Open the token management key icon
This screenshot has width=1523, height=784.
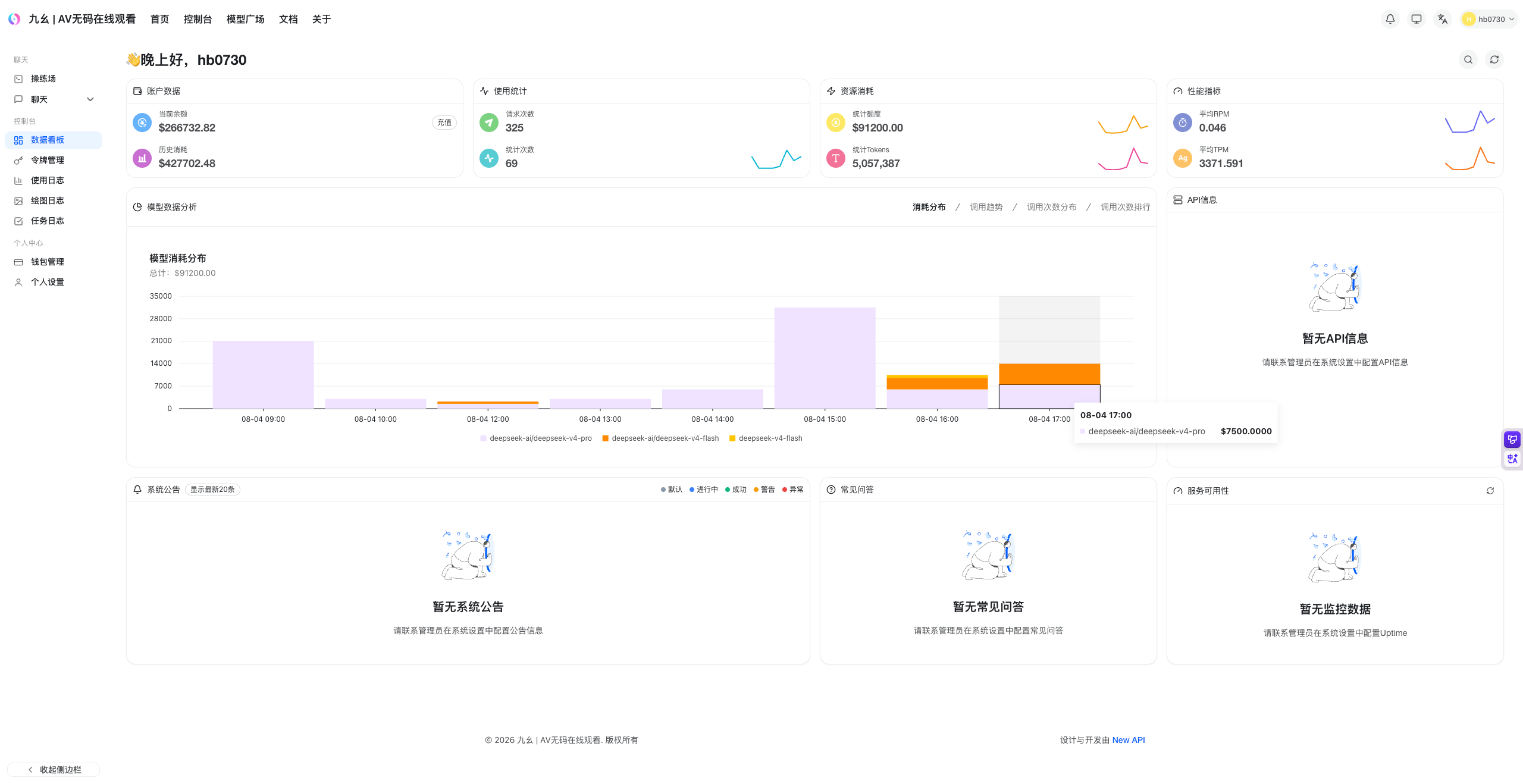click(x=18, y=160)
